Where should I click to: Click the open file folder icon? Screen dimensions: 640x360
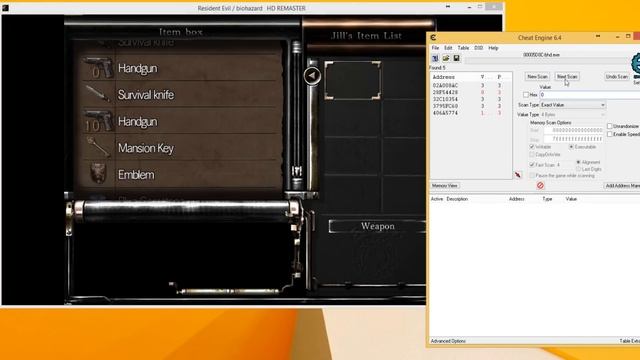pos(446,58)
